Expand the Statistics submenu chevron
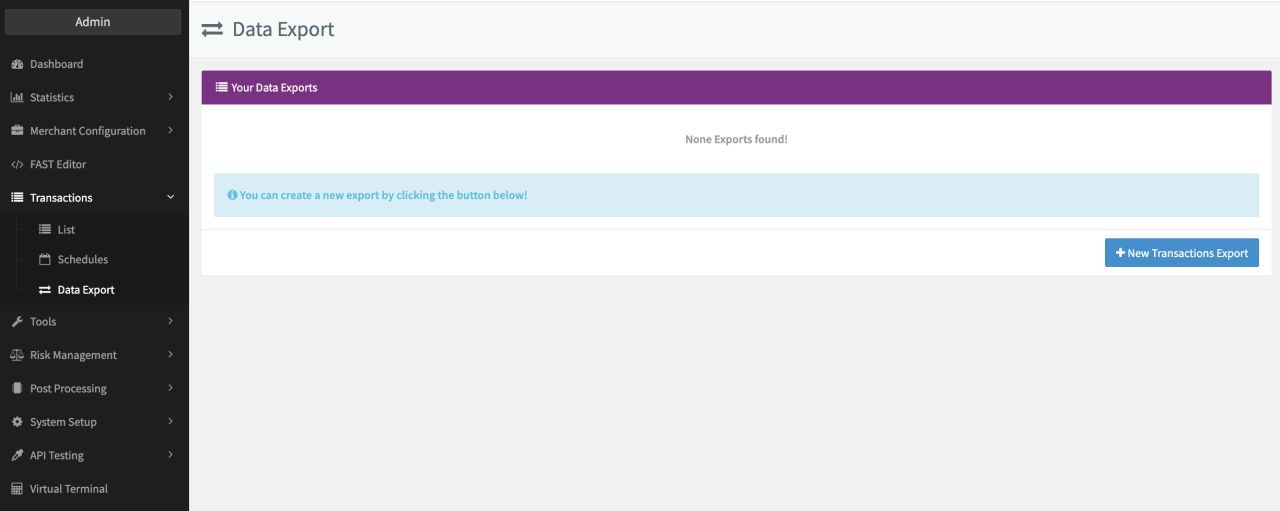The height and width of the screenshot is (511, 1280). point(170,97)
